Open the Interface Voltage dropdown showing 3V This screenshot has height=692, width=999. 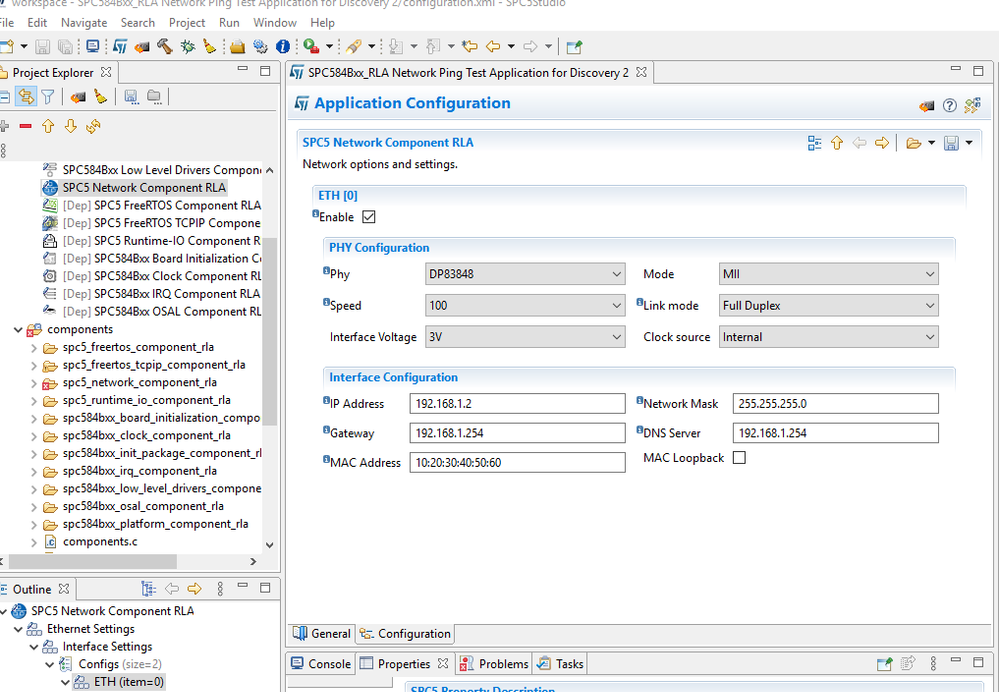coord(525,337)
